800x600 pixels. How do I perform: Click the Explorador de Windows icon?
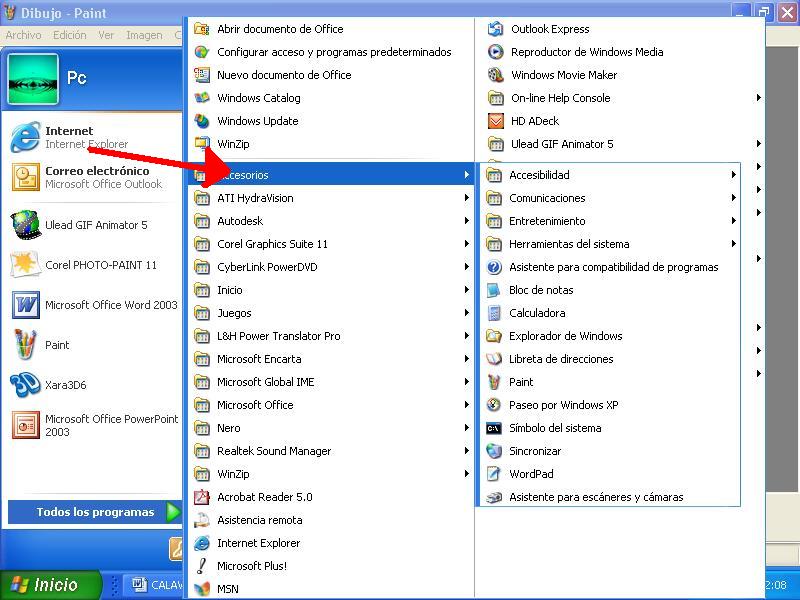(x=494, y=336)
